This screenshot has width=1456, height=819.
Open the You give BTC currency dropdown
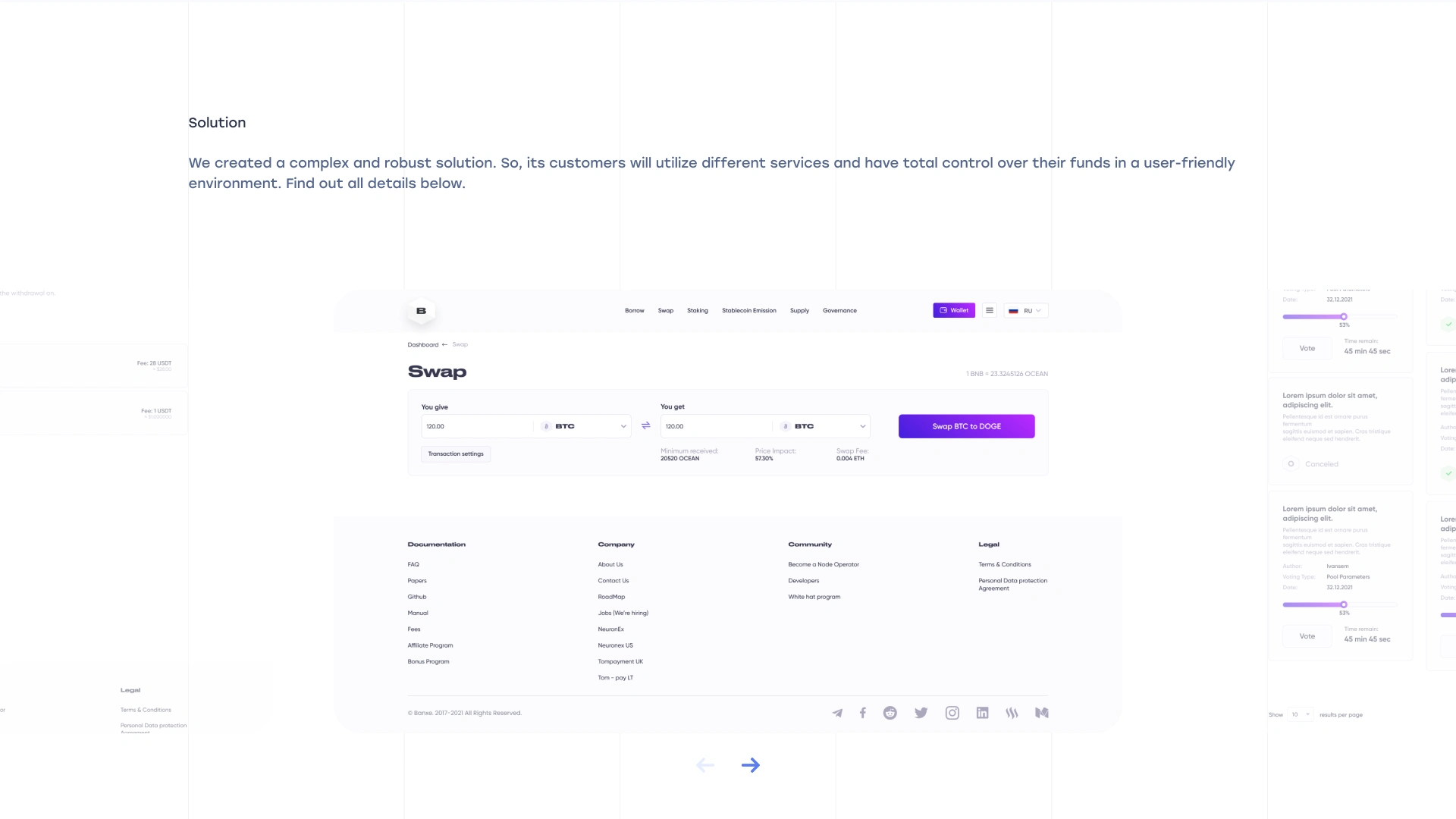tap(584, 426)
